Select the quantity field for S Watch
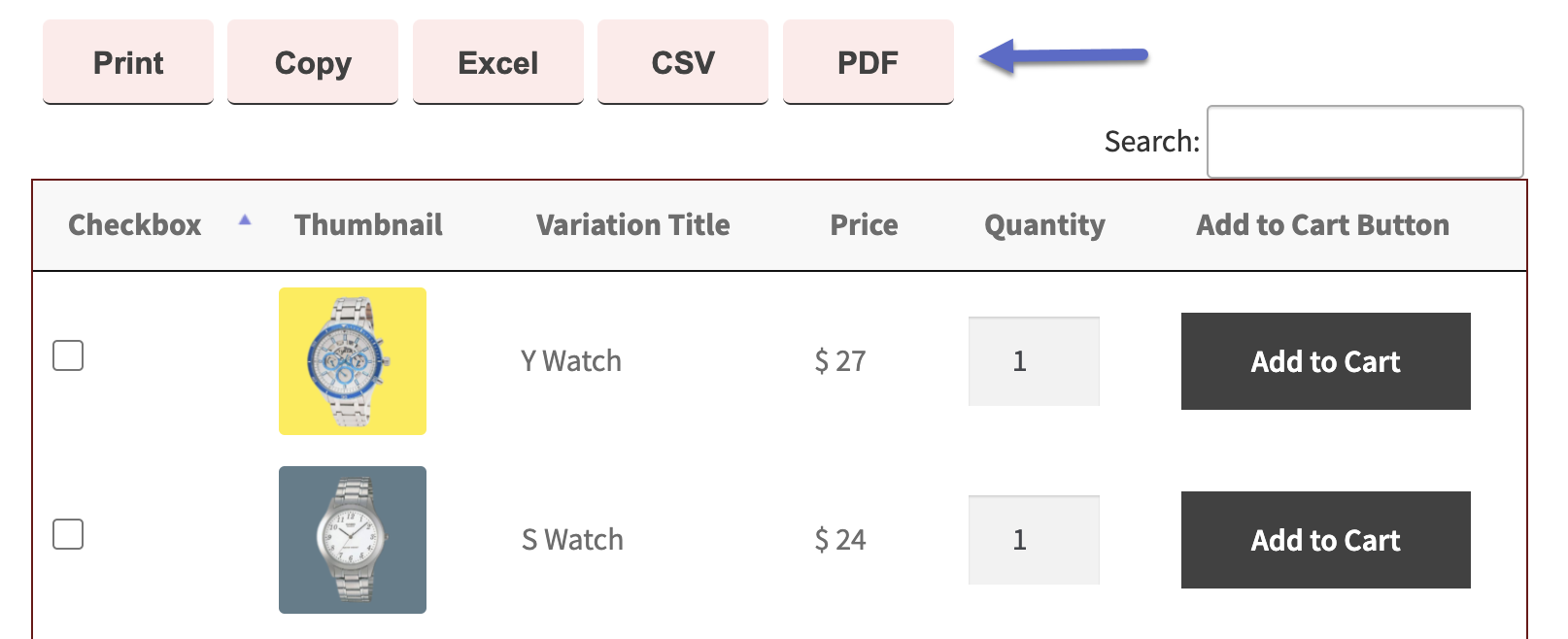Viewport: 1568px width, 639px height. click(x=1033, y=539)
